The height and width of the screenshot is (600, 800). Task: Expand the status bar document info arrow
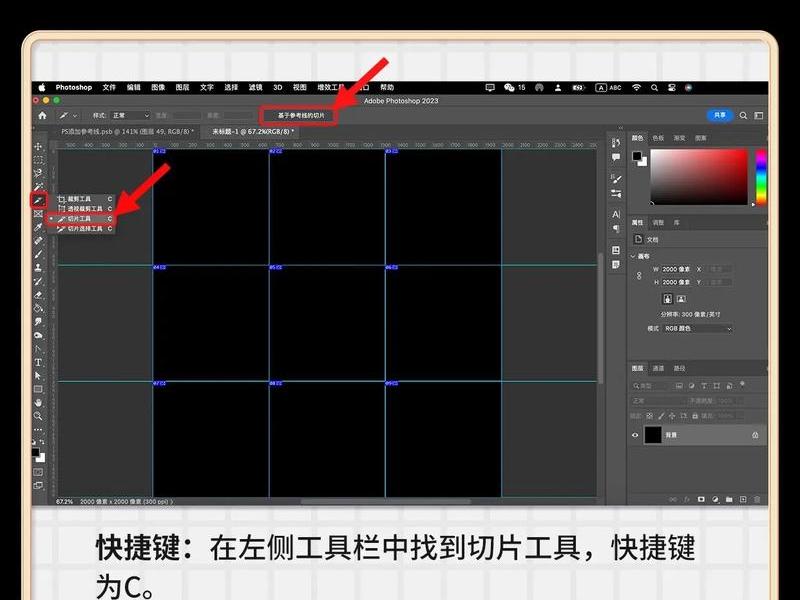(x=172, y=502)
